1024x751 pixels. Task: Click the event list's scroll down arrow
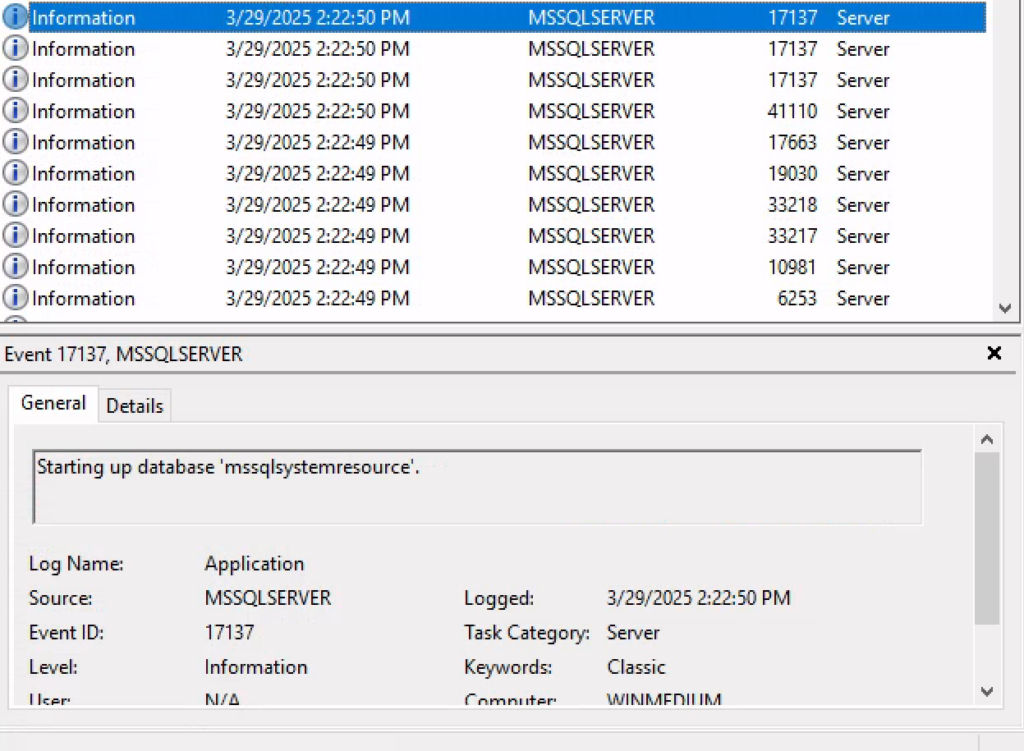pyautogui.click(x=1006, y=309)
